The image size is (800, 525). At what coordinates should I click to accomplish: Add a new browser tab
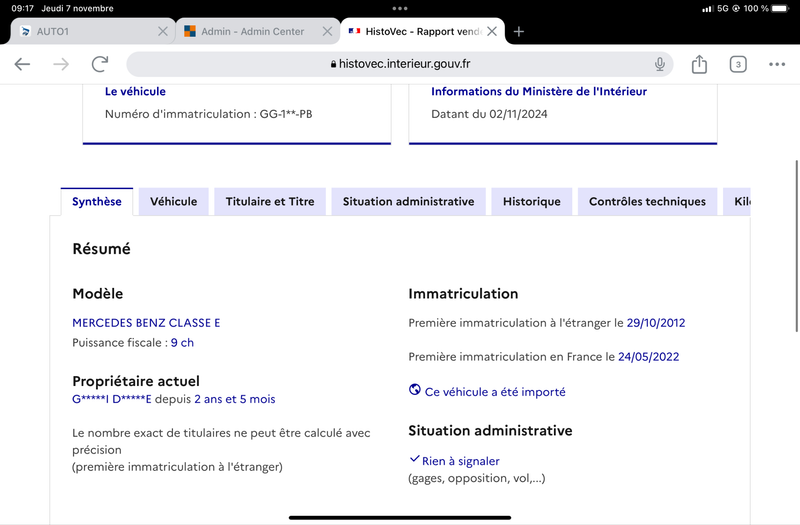pyautogui.click(x=519, y=32)
